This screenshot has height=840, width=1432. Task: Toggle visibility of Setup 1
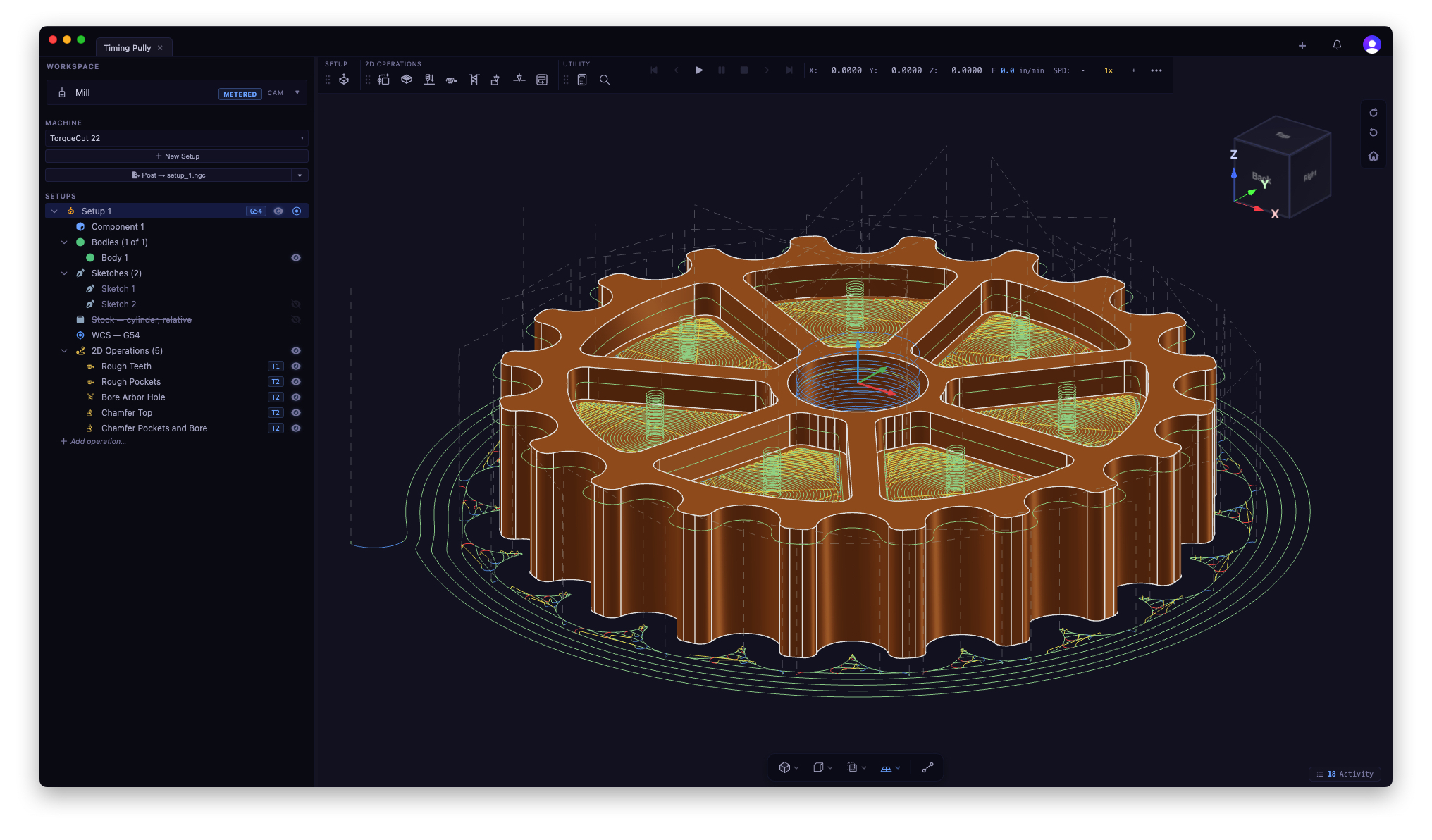coord(278,211)
